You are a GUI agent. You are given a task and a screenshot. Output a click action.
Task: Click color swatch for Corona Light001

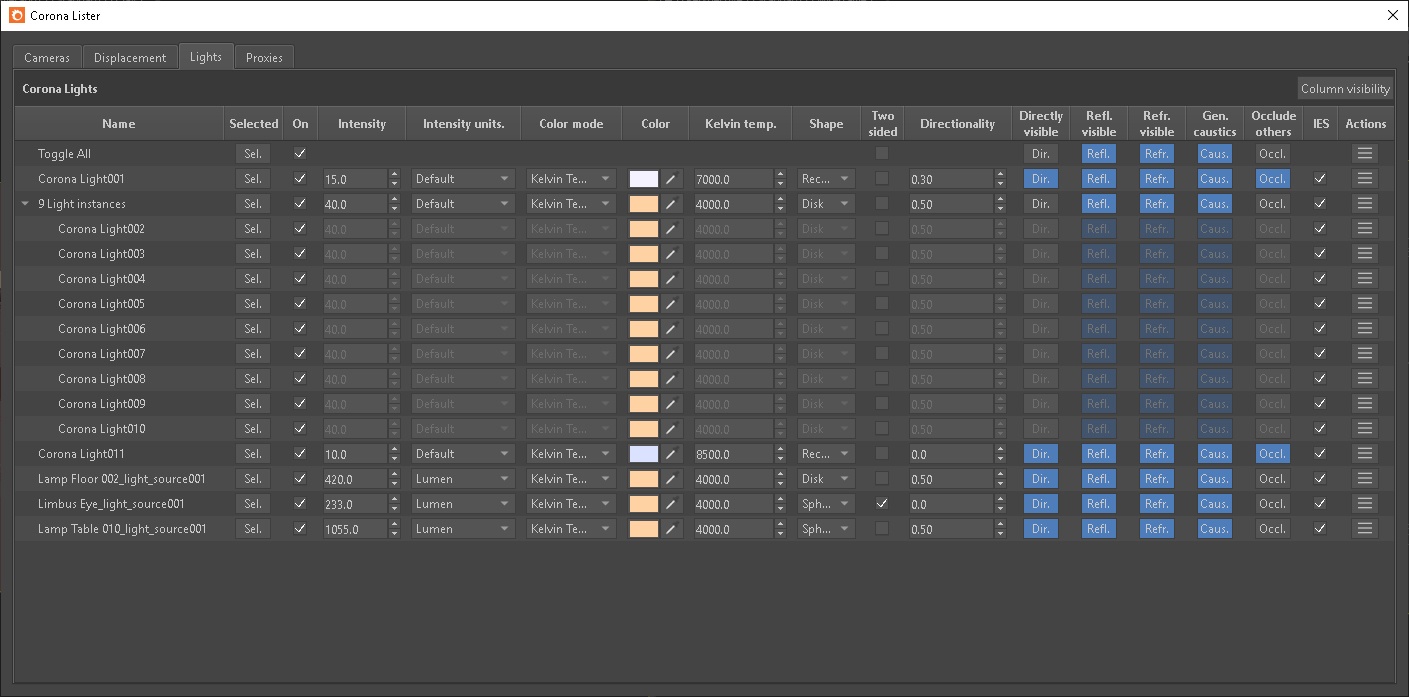(644, 179)
